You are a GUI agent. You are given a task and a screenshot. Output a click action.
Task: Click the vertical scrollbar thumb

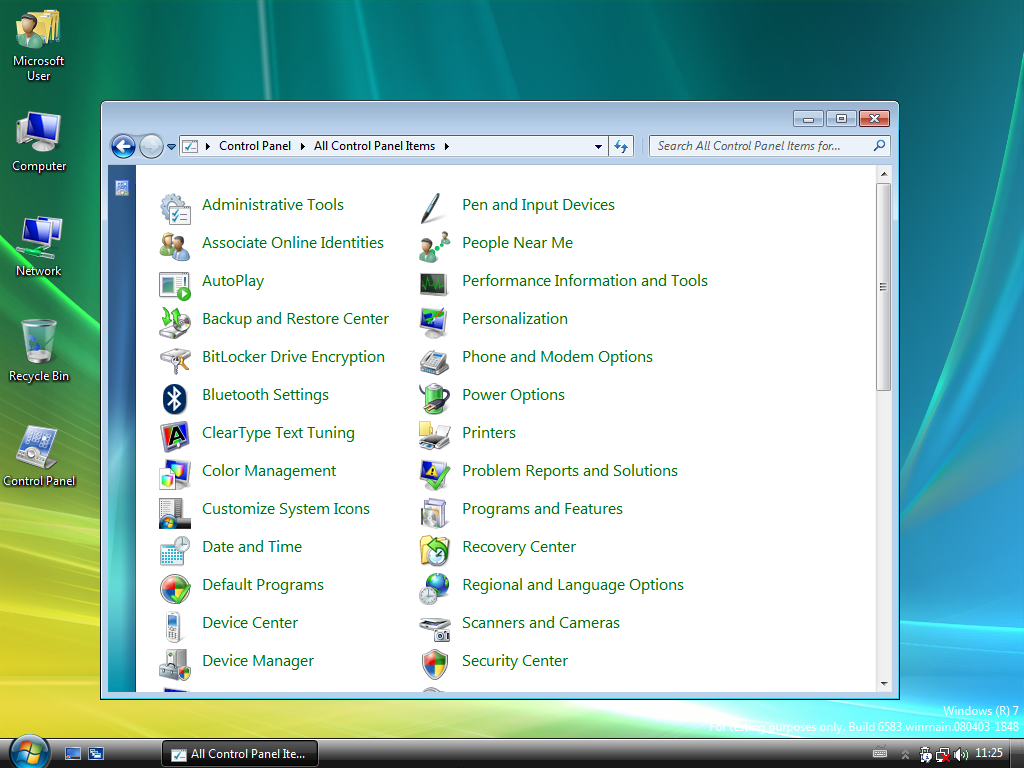point(884,287)
